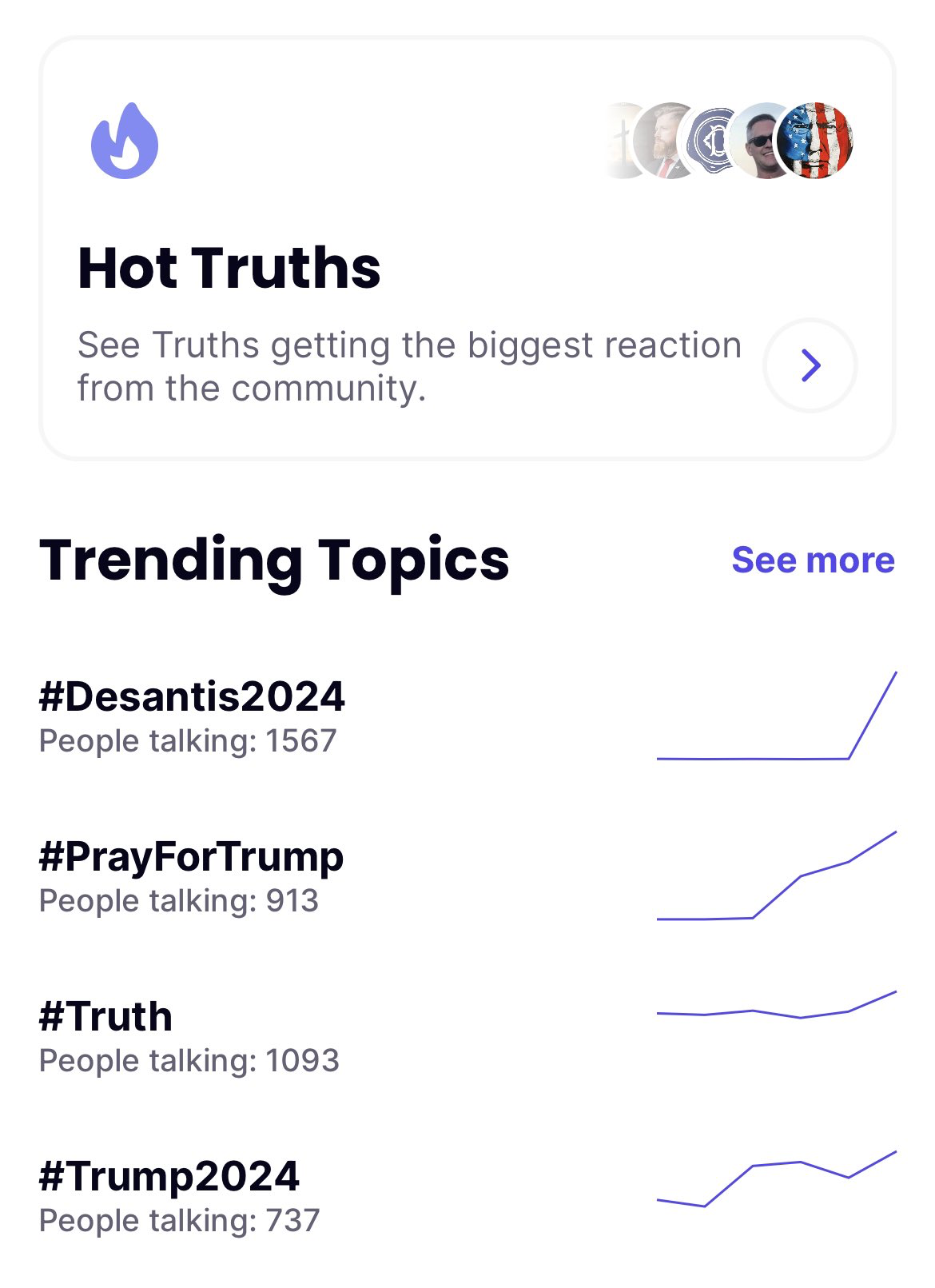Open the #Trump2024 hashtag

tap(169, 1177)
